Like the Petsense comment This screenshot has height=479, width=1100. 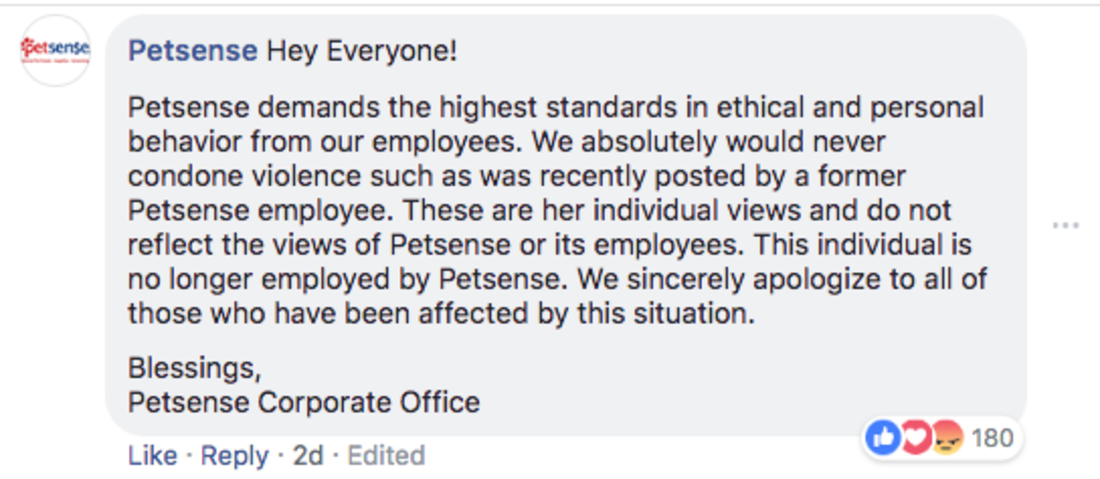pyautogui.click(x=152, y=456)
